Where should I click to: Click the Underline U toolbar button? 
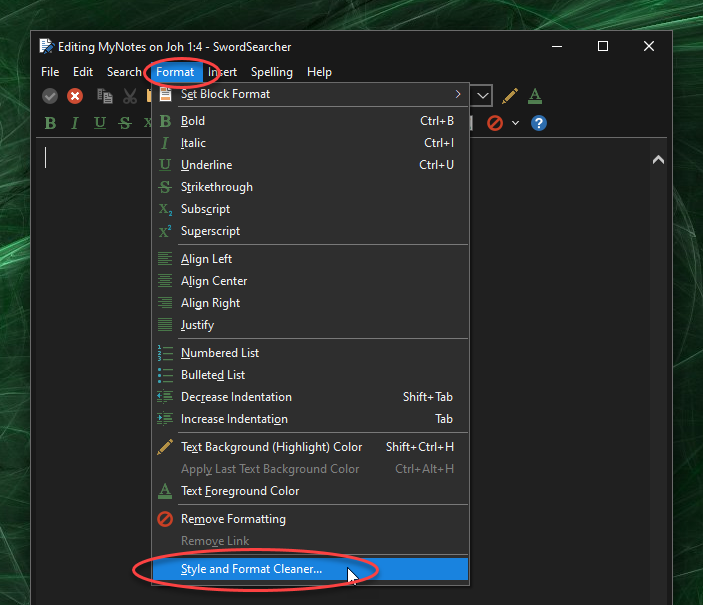click(100, 123)
